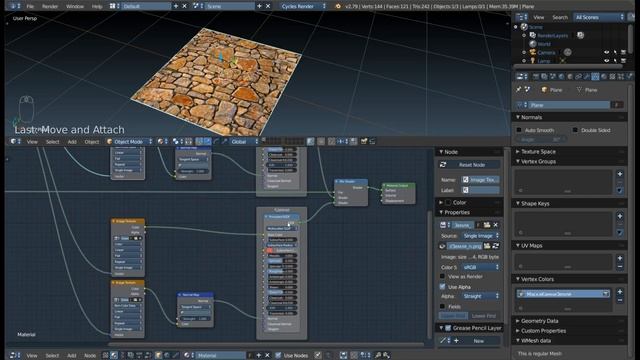Browse image datablock icon

(445, 225)
